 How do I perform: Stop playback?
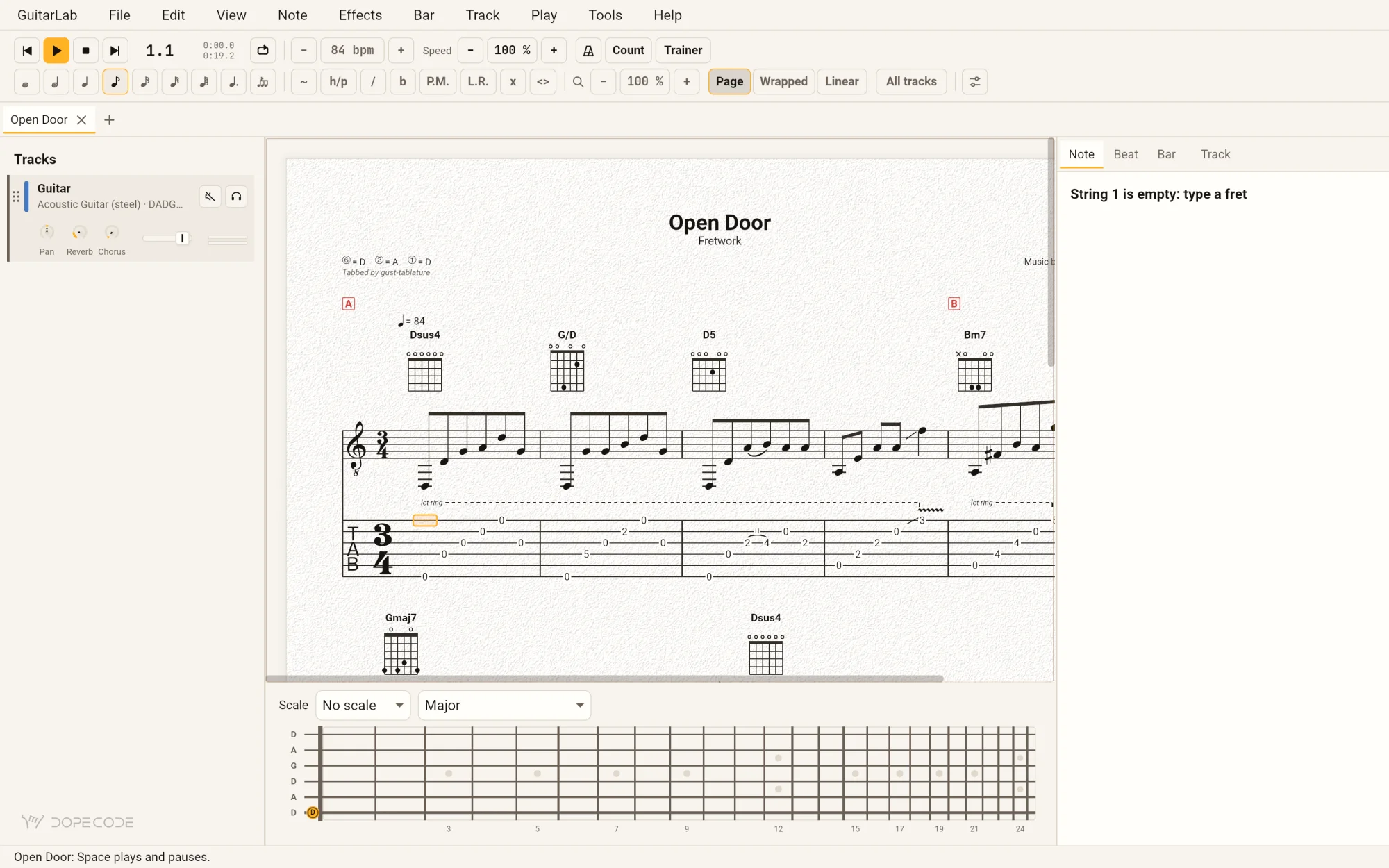pyautogui.click(x=86, y=51)
